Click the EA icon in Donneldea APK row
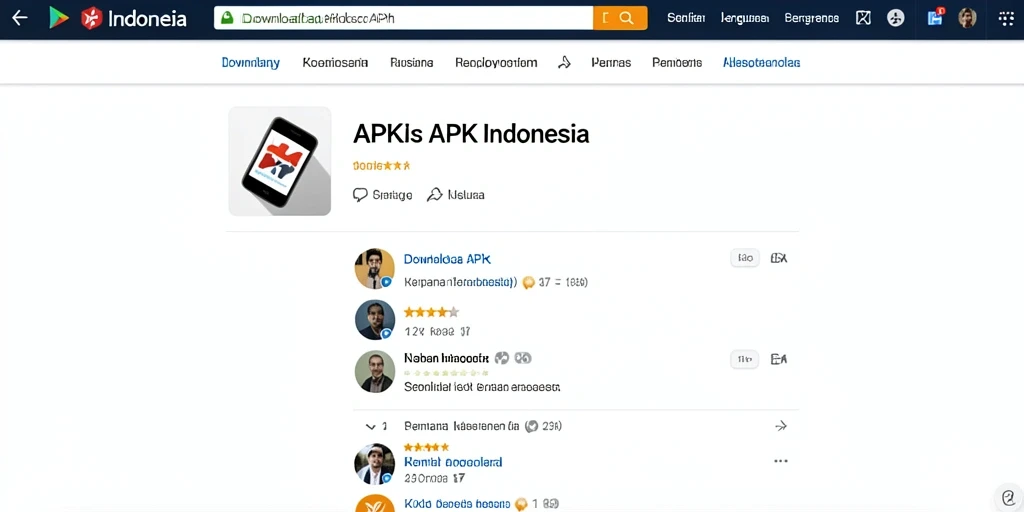Image resolution: width=1024 pixels, height=512 pixels. click(x=779, y=258)
